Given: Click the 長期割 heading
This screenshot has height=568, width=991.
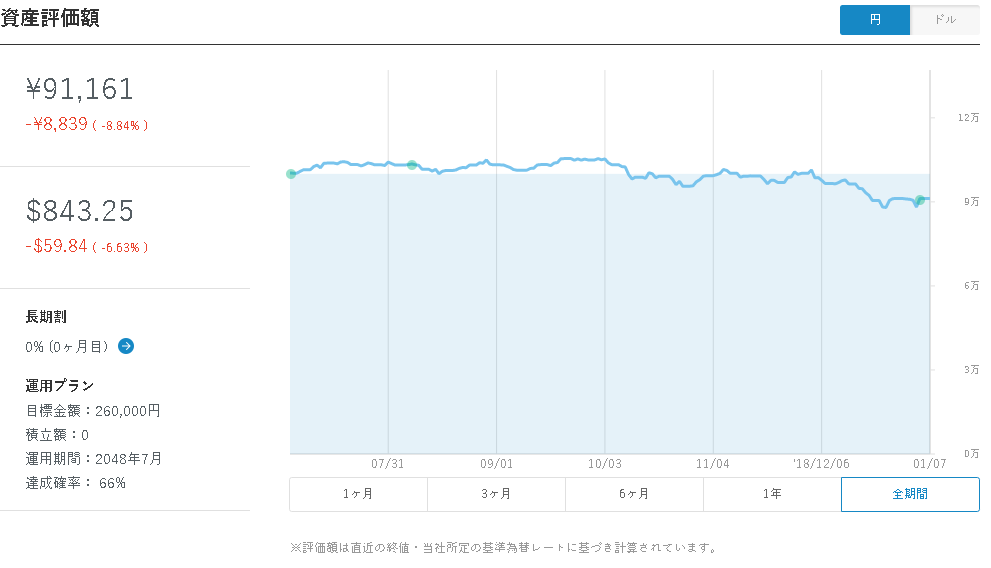Looking at the screenshot, I should click(x=46, y=317).
